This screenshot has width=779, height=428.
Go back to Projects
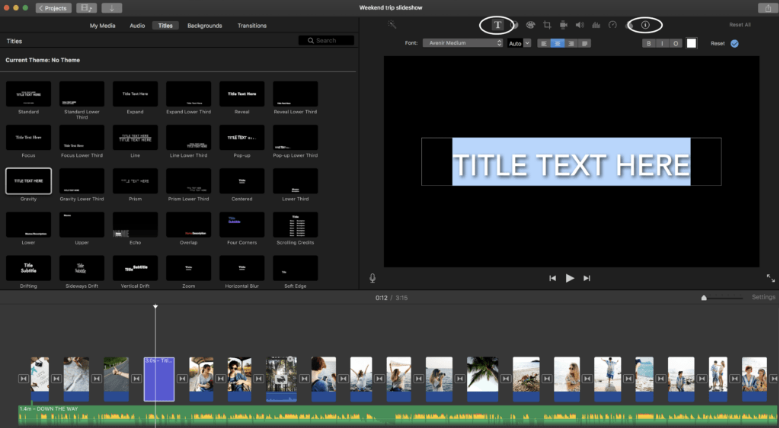(x=54, y=8)
